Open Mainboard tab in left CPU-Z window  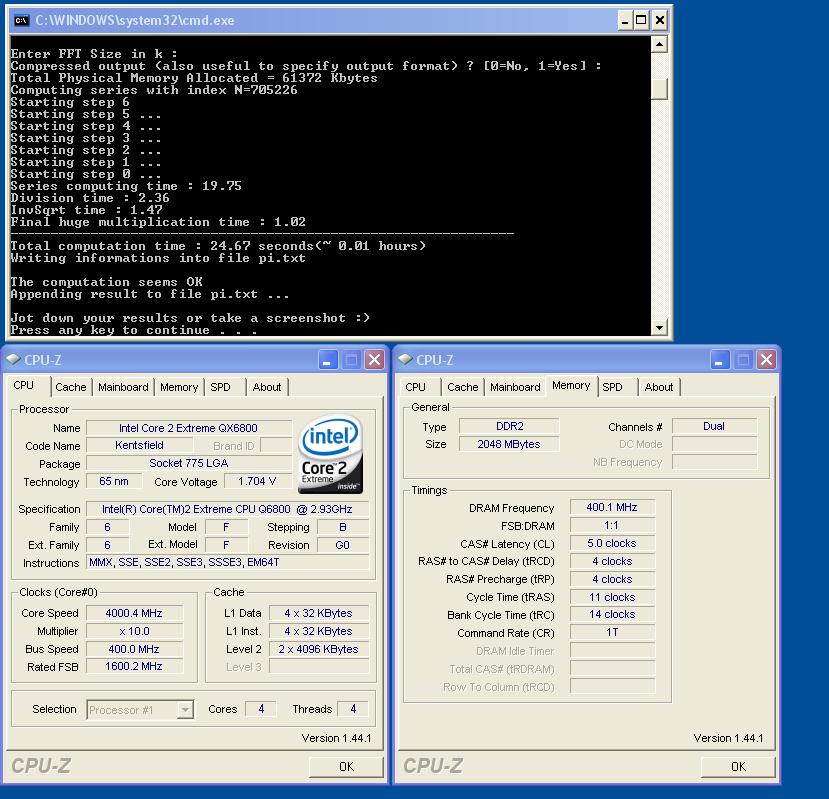point(123,387)
